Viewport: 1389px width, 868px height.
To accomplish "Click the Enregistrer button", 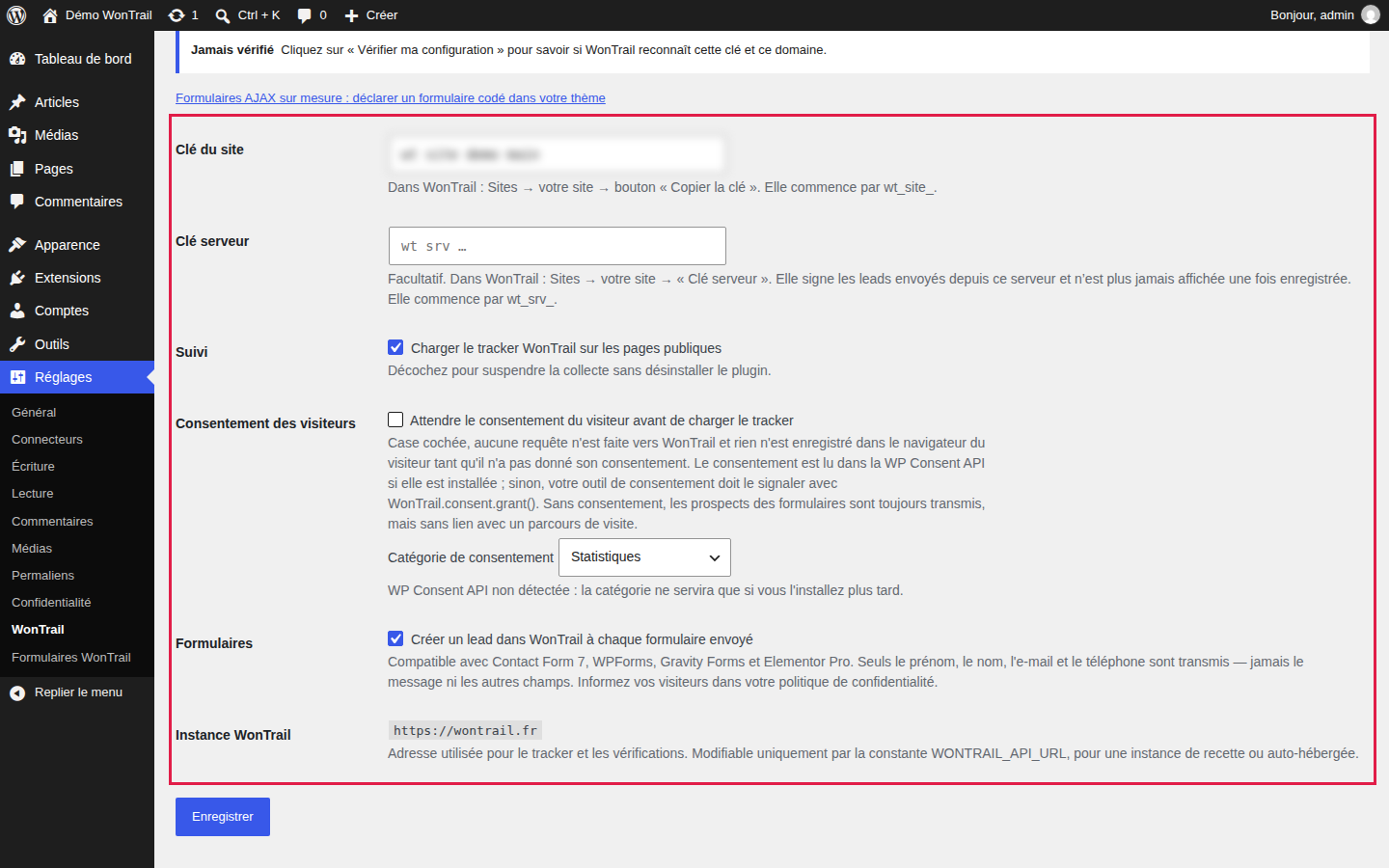I will click(223, 817).
